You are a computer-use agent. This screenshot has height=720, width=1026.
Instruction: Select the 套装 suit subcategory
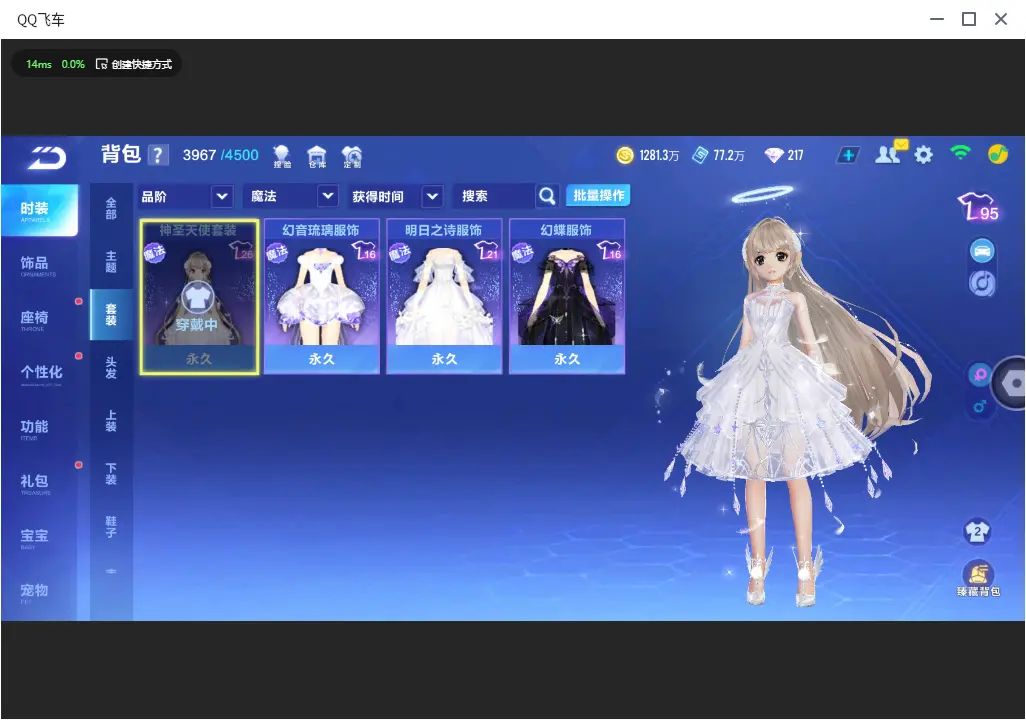coord(111,315)
